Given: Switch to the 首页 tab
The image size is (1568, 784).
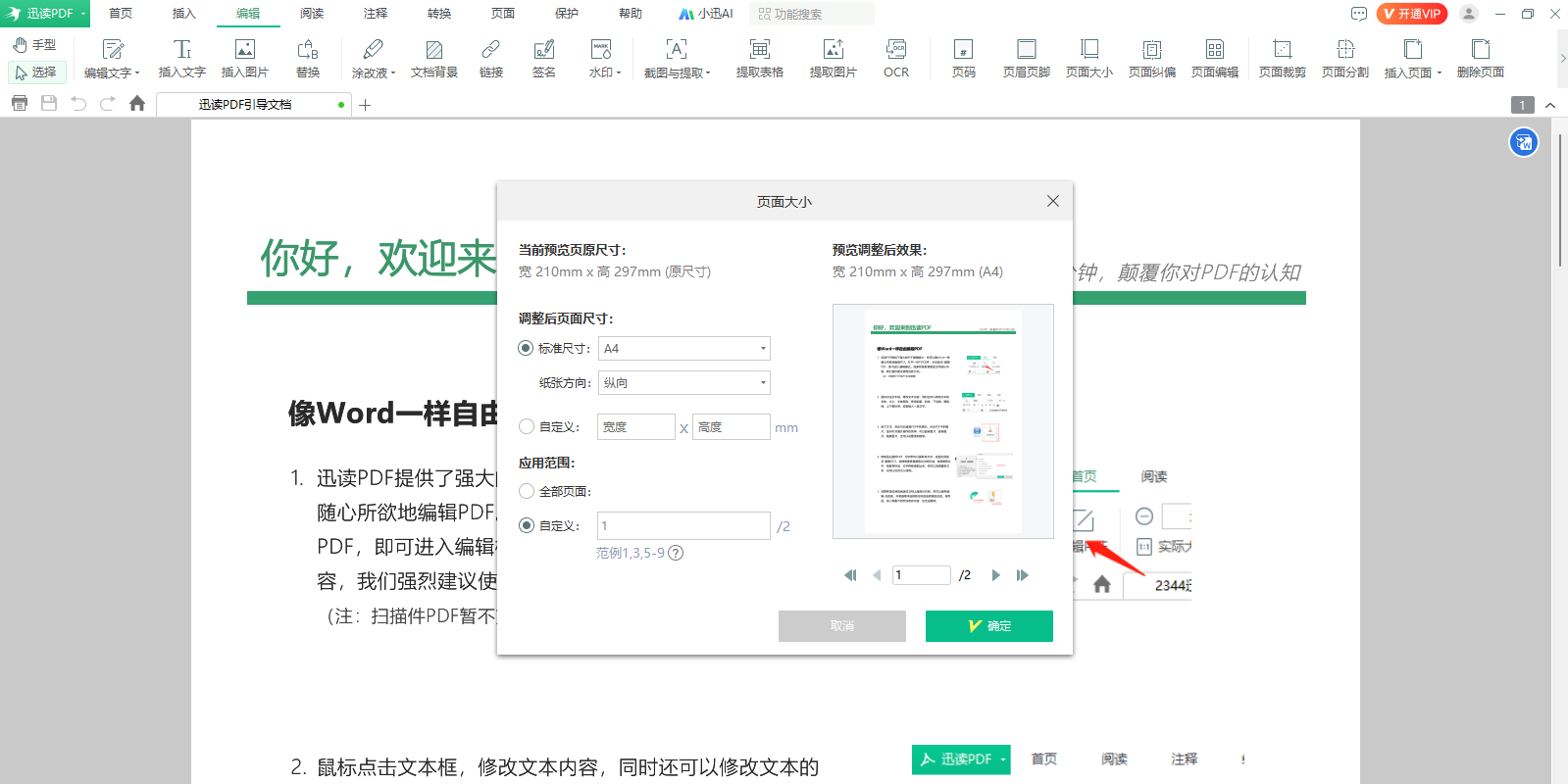Looking at the screenshot, I should click(x=121, y=14).
